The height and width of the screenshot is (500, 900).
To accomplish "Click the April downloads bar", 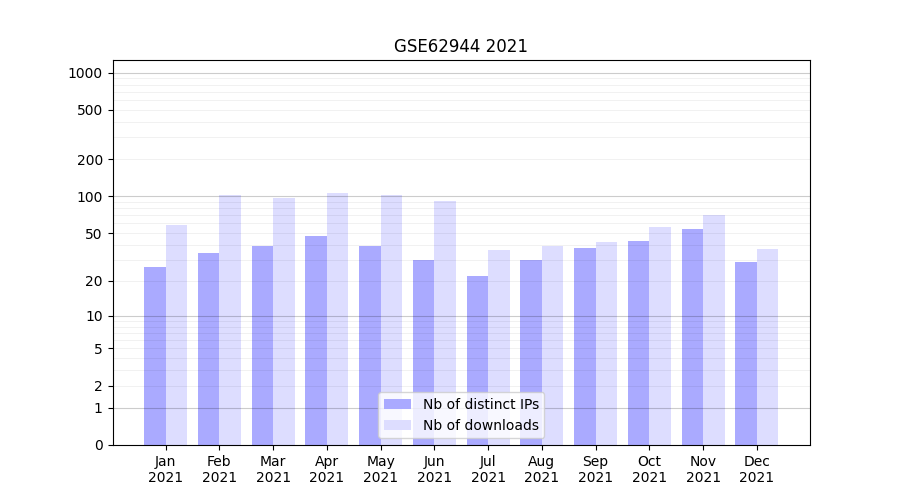I will [338, 318].
